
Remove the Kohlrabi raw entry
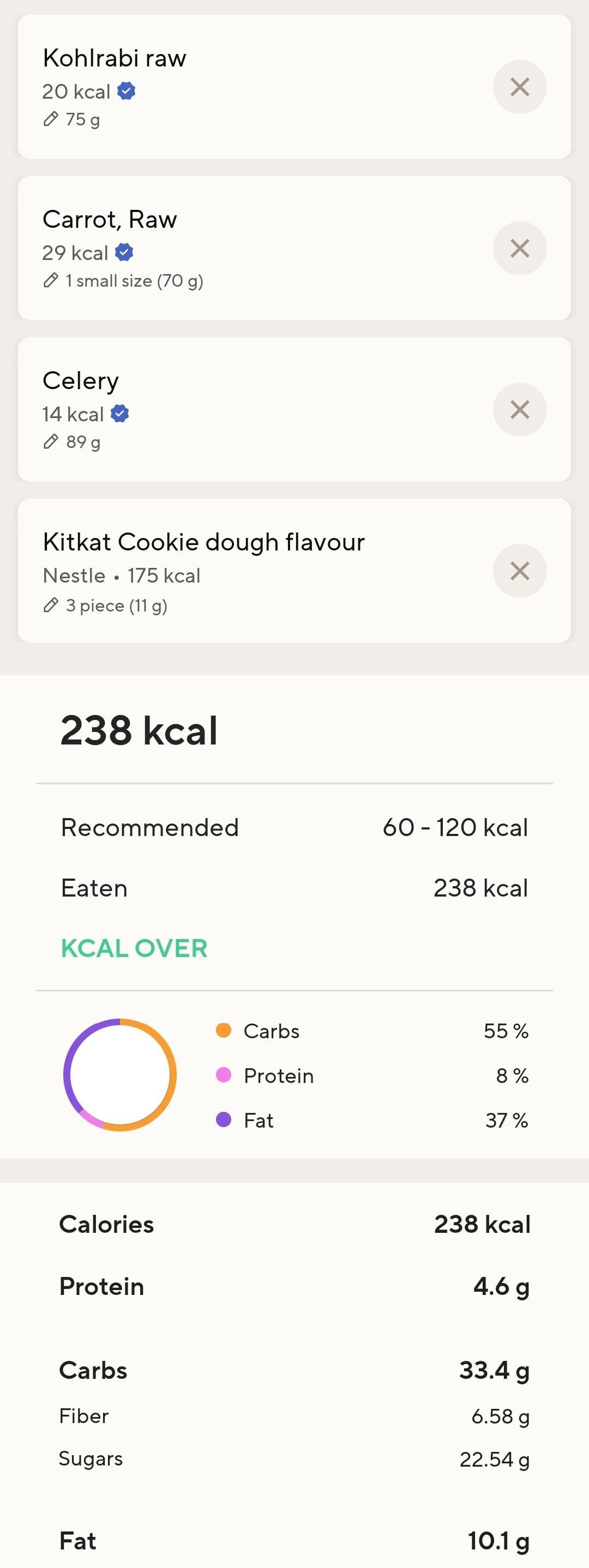tap(519, 87)
